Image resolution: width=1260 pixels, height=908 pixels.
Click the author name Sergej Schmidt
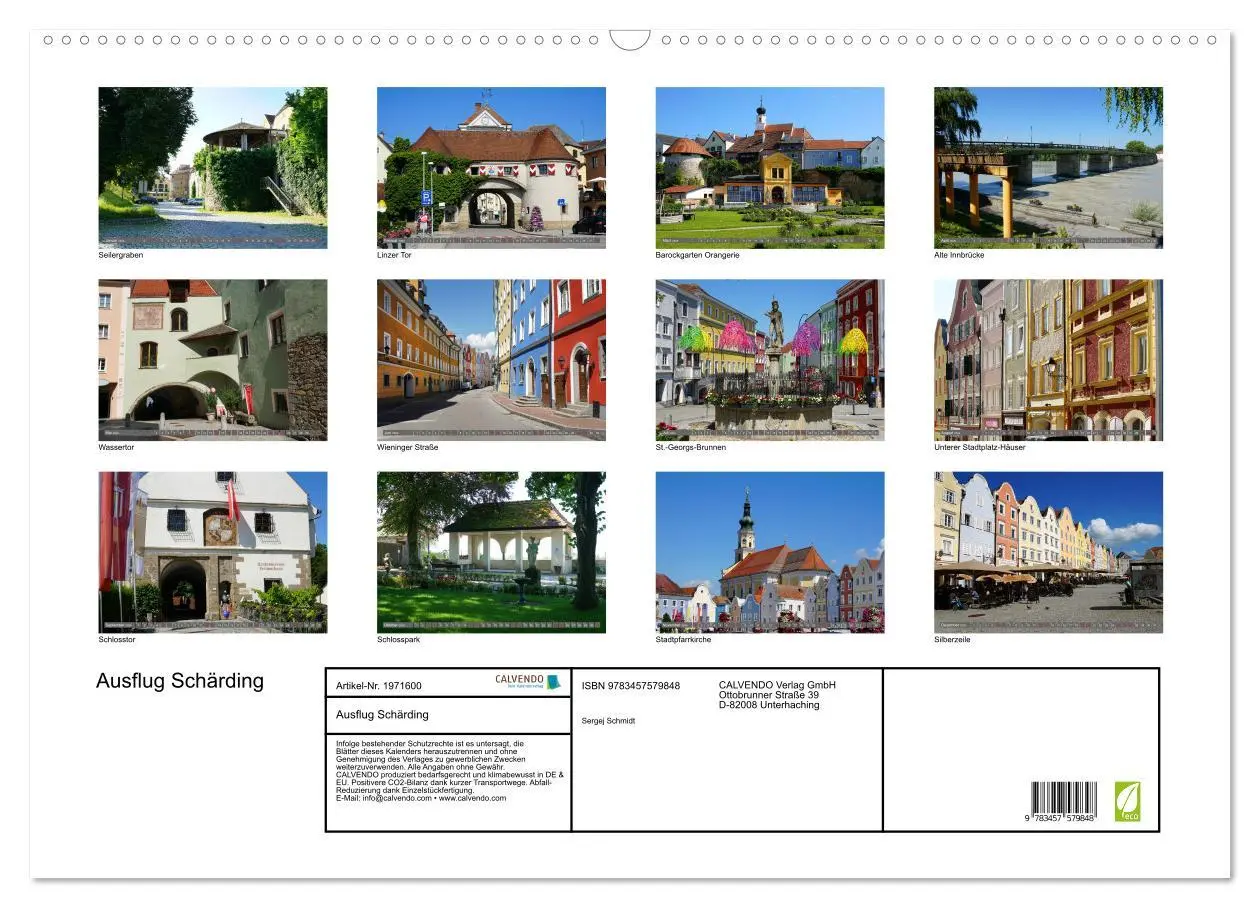tap(608, 718)
